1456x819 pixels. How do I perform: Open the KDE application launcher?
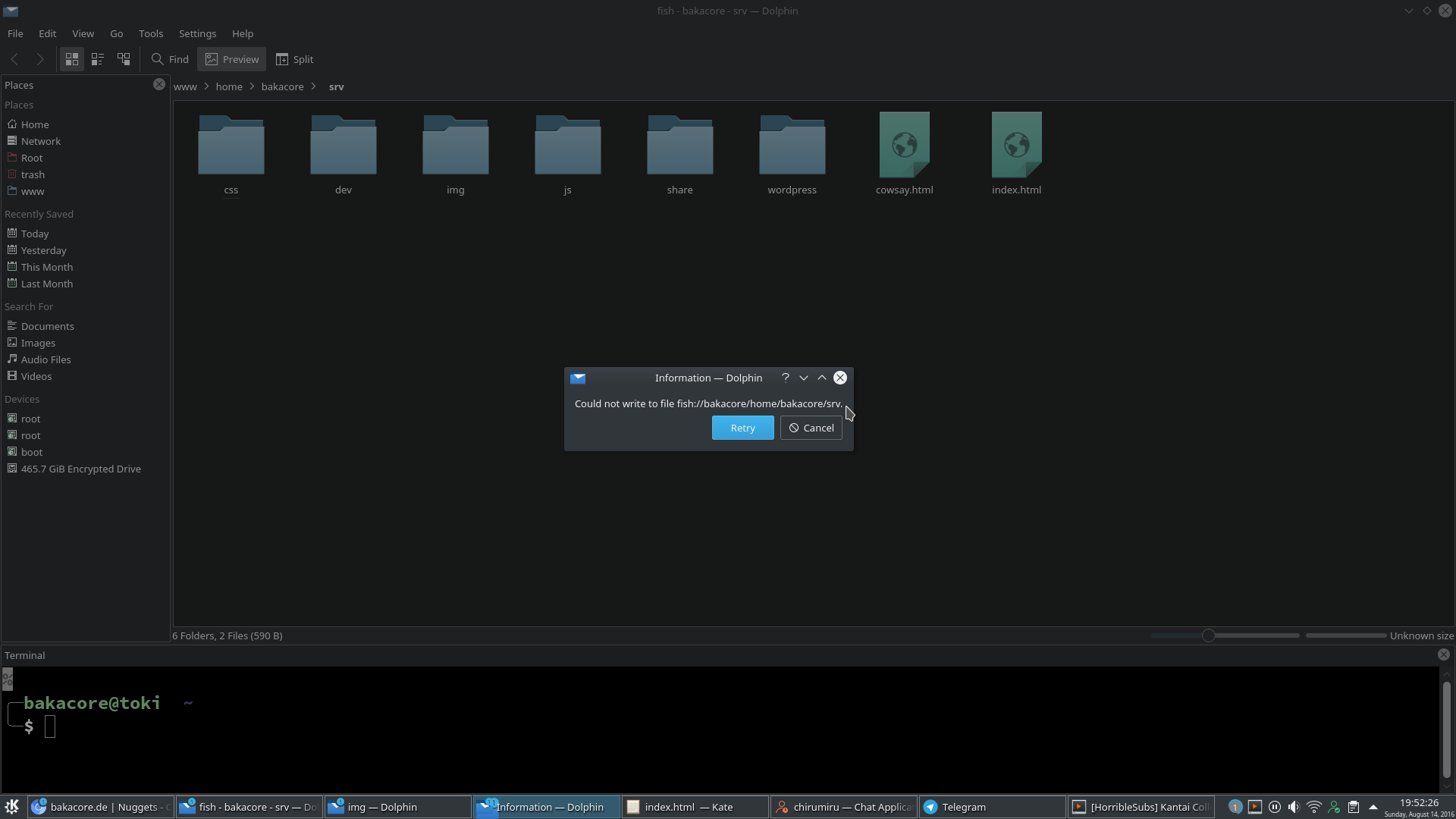click(12, 807)
